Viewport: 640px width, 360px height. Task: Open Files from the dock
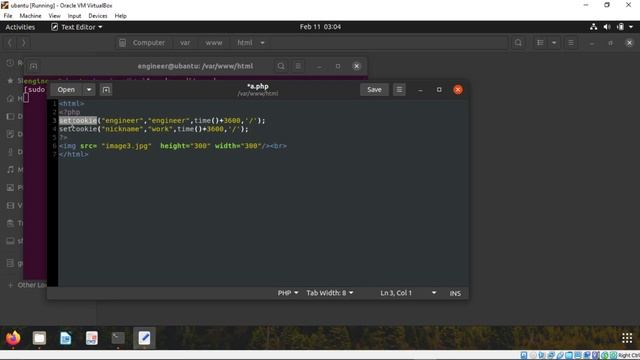39,338
